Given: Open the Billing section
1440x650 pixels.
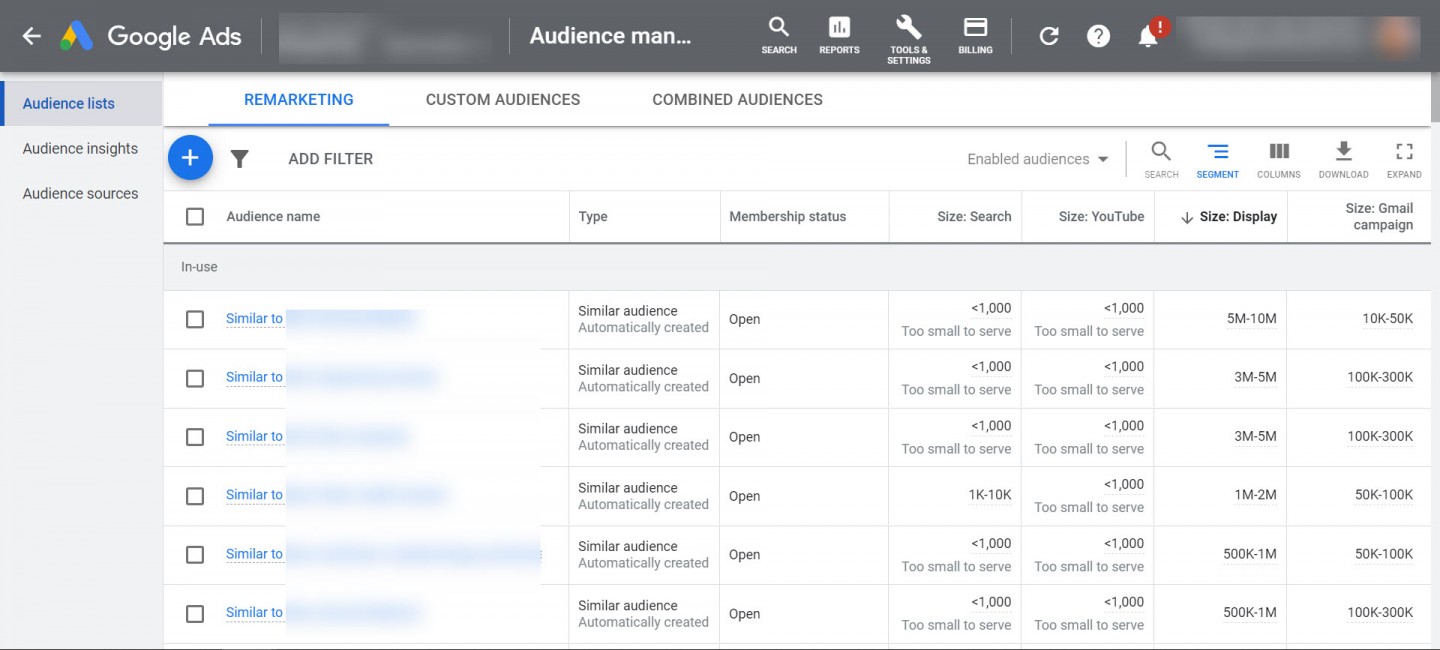Looking at the screenshot, I should (x=974, y=36).
